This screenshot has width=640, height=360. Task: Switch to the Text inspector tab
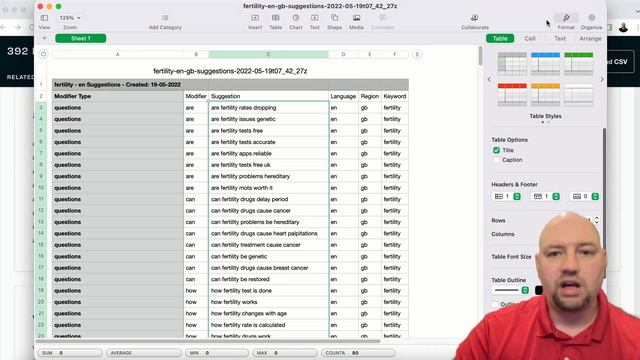(560, 38)
